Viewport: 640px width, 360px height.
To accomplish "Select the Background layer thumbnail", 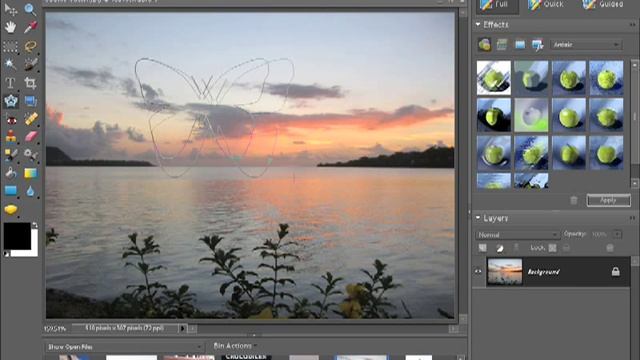I will [x=504, y=271].
